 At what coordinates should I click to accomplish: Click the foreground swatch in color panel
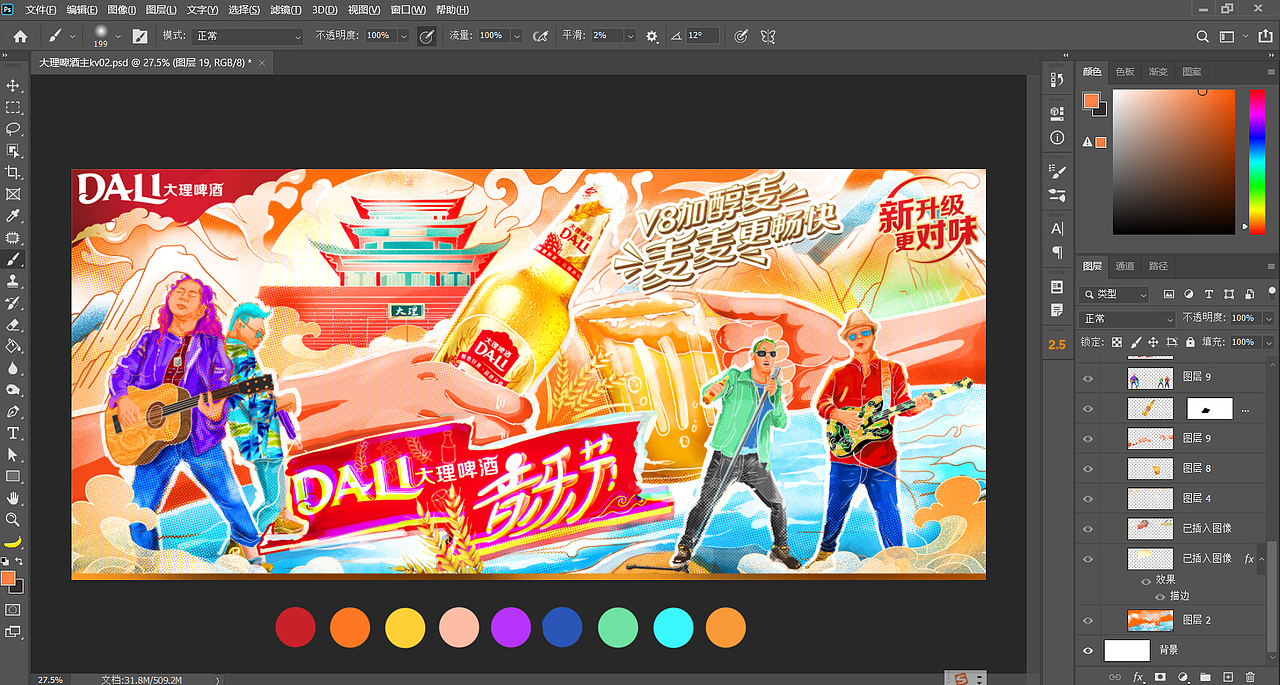point(1091,101)
